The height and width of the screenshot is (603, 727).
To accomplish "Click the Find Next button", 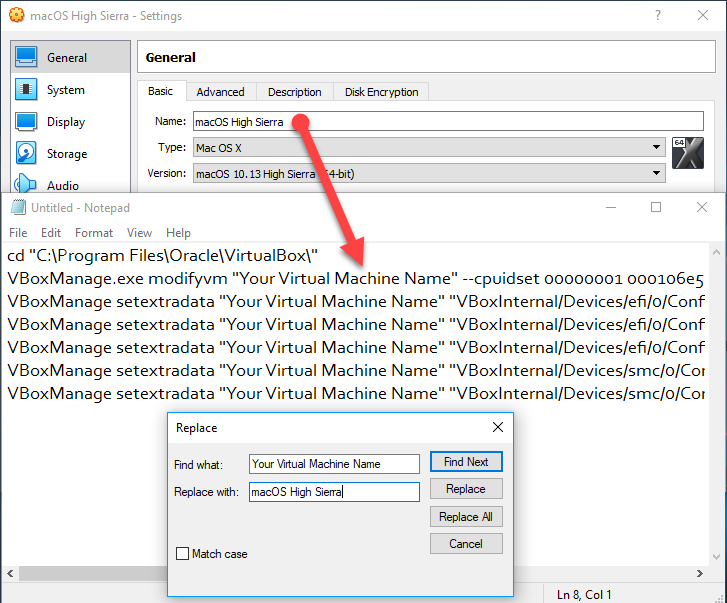I will pos(465,462).
